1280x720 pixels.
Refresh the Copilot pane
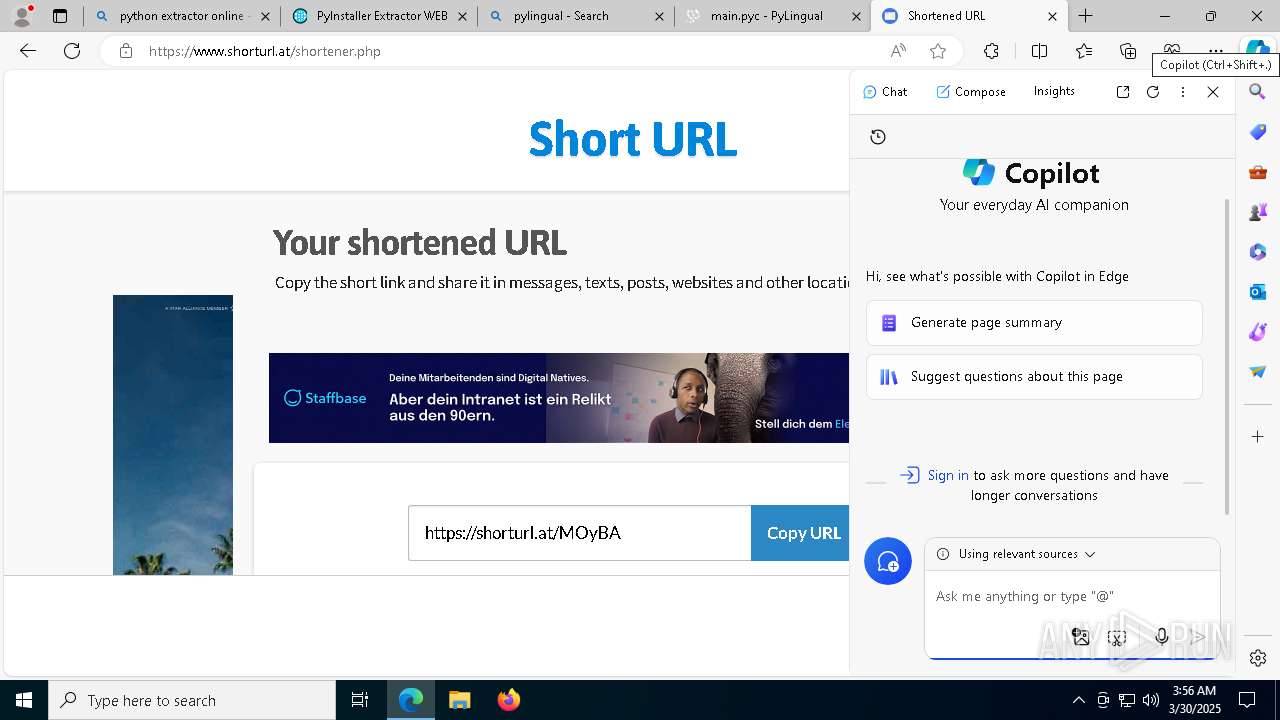(1153, 92)
